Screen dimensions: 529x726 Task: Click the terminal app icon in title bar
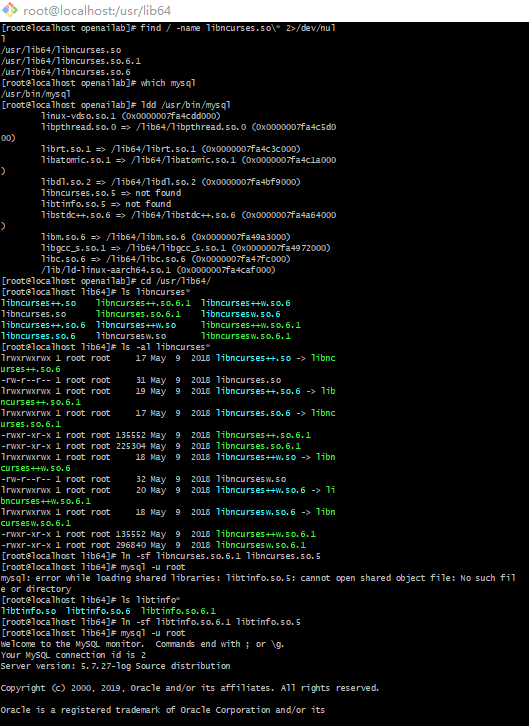tap(10, 10)
